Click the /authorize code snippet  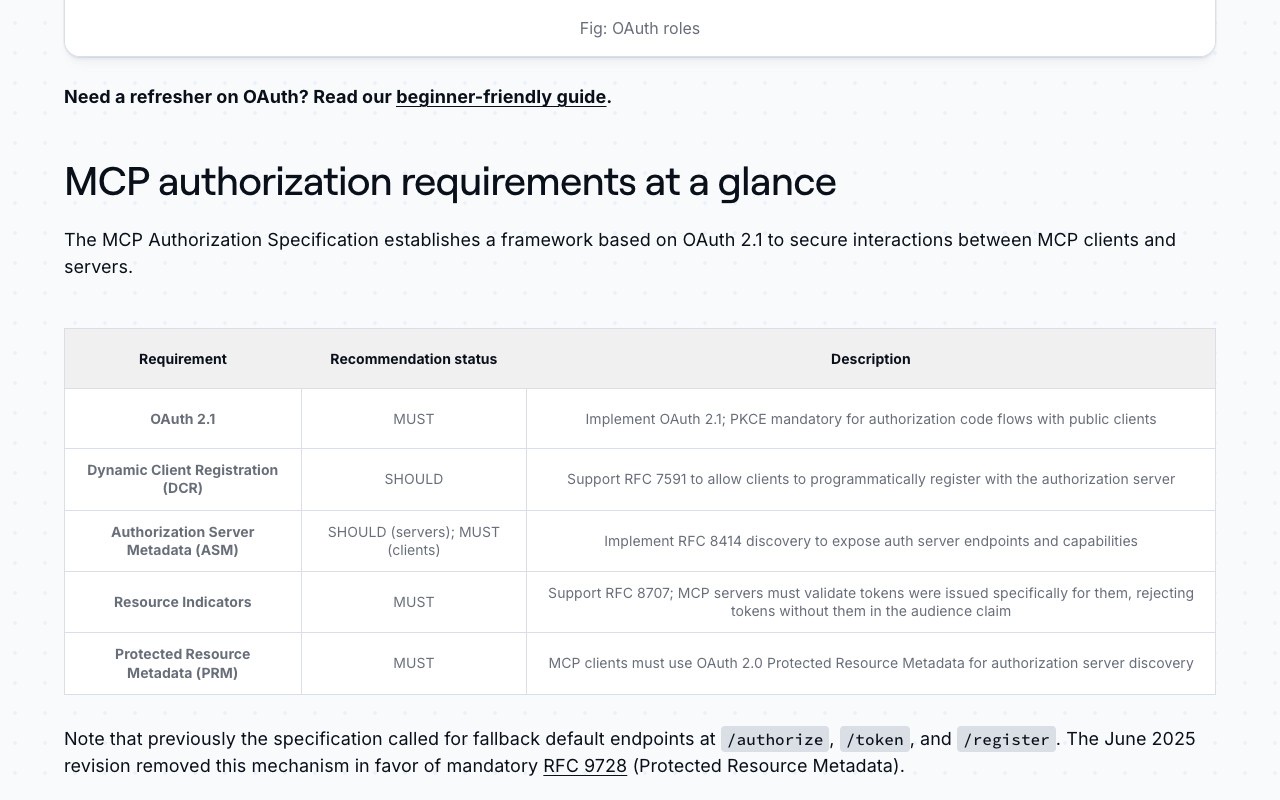775,739
